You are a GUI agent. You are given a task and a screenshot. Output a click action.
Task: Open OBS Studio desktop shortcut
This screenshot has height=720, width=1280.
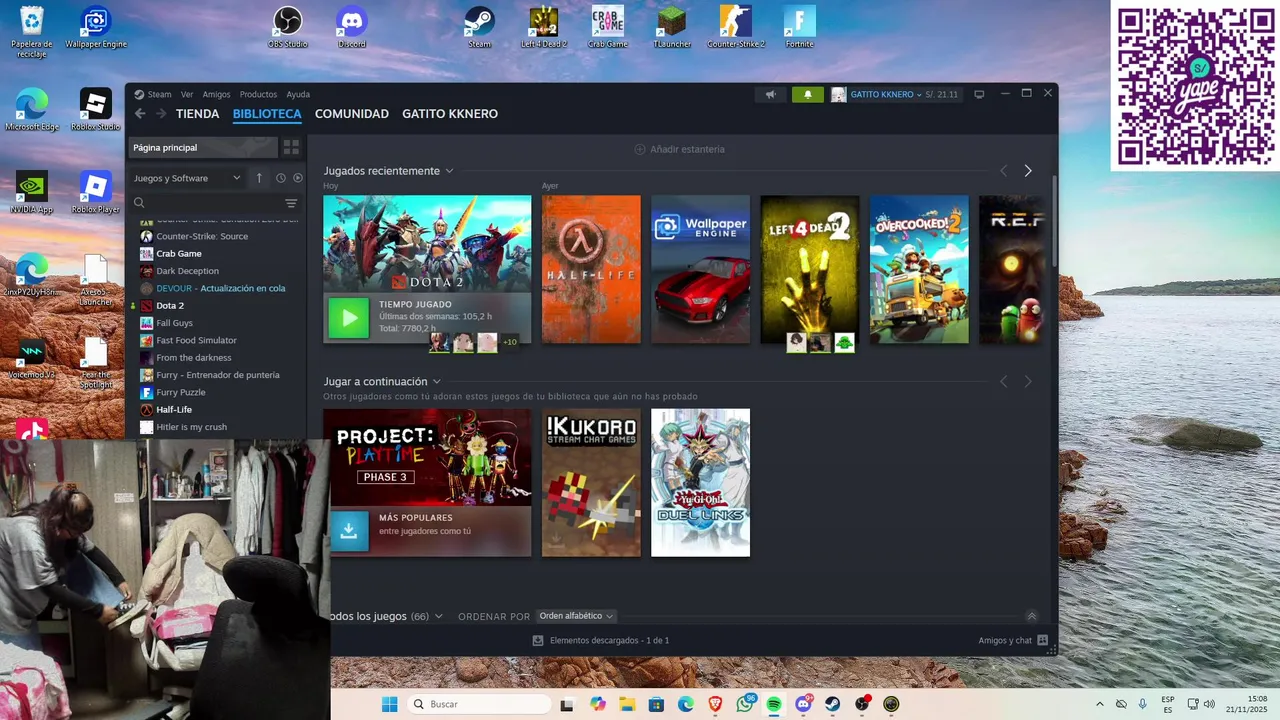point(288,28)
